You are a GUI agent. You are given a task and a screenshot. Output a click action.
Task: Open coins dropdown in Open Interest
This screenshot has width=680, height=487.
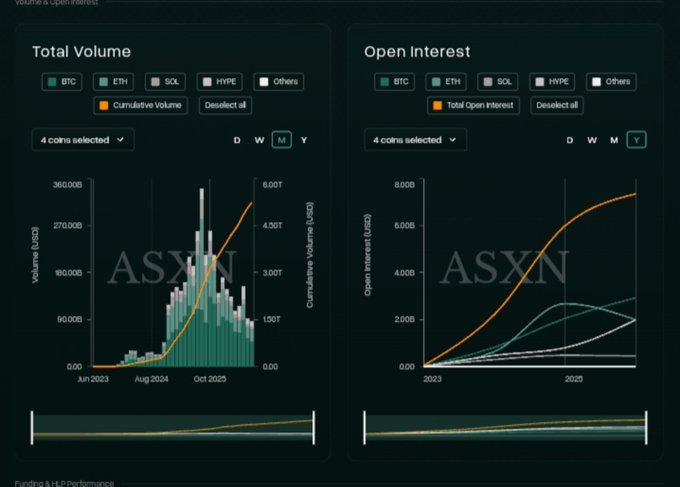[x=415, y=140]
